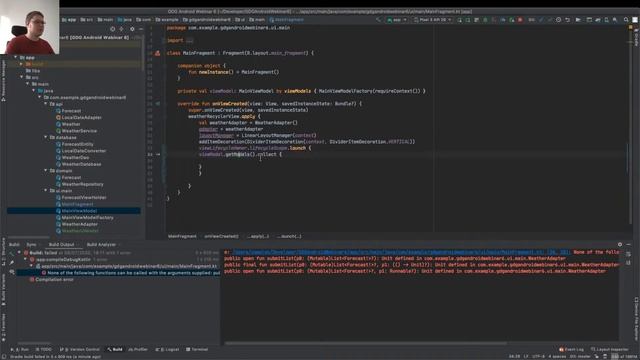Screen dimensions: 640x360
Task: Click the MainFragment navigation bar crumb at top
Action: (x=287, y=20)
